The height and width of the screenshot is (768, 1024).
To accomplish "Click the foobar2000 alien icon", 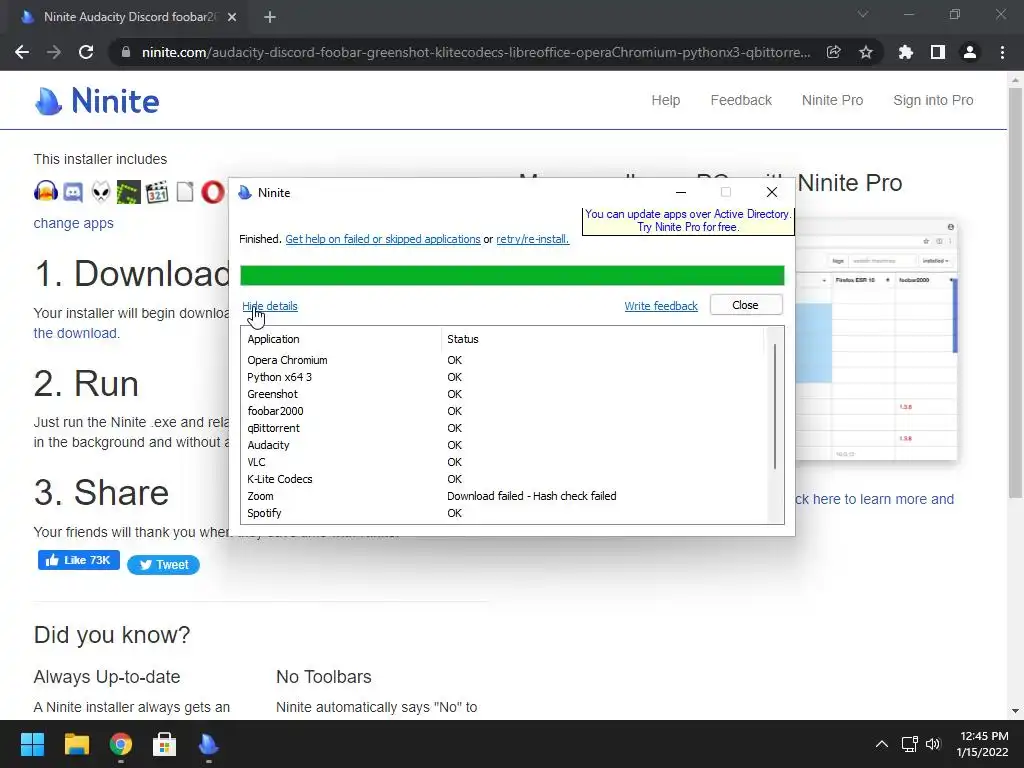I will click(101, 192).
